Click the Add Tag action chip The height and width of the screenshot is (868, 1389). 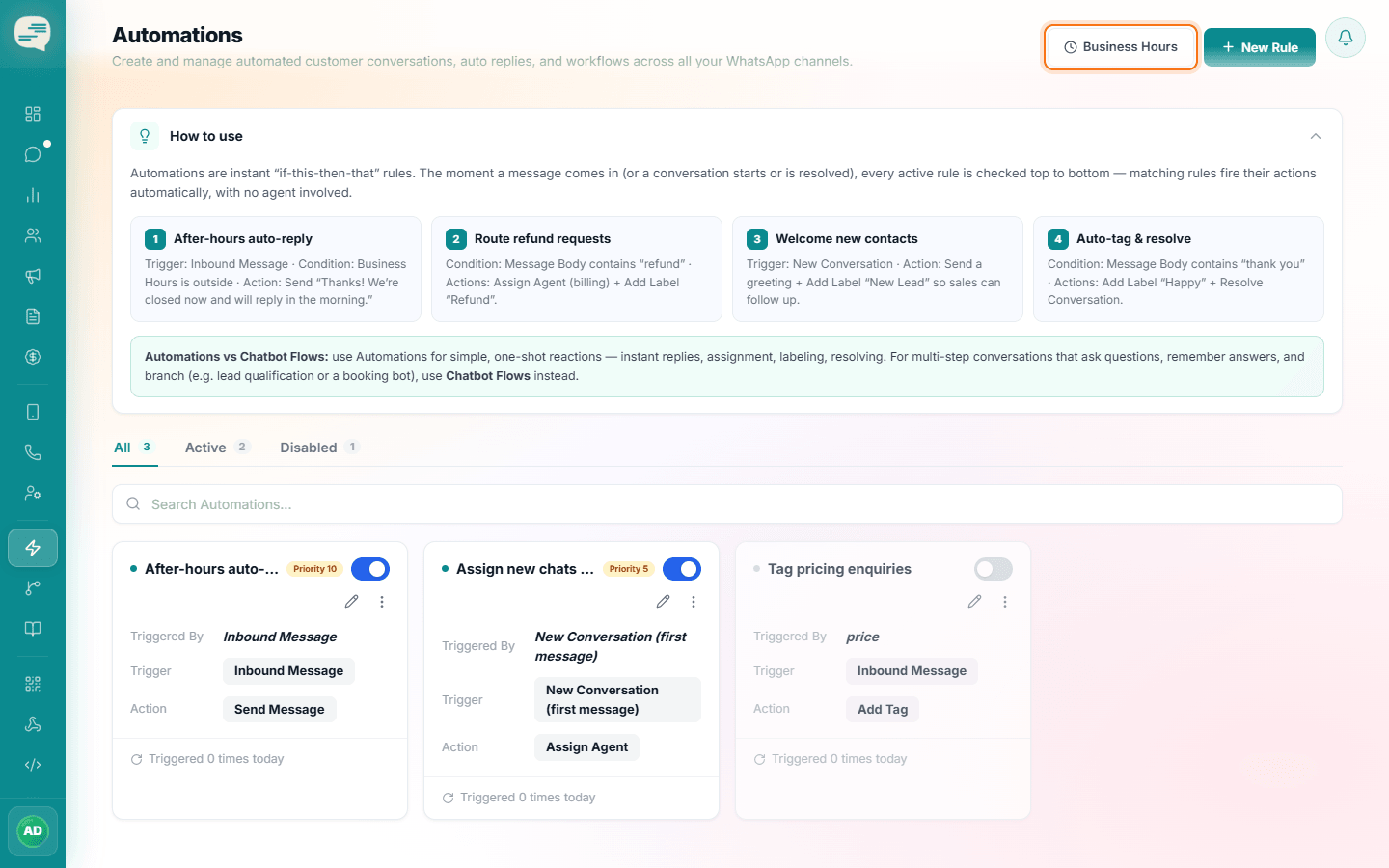tap(883, 709)
